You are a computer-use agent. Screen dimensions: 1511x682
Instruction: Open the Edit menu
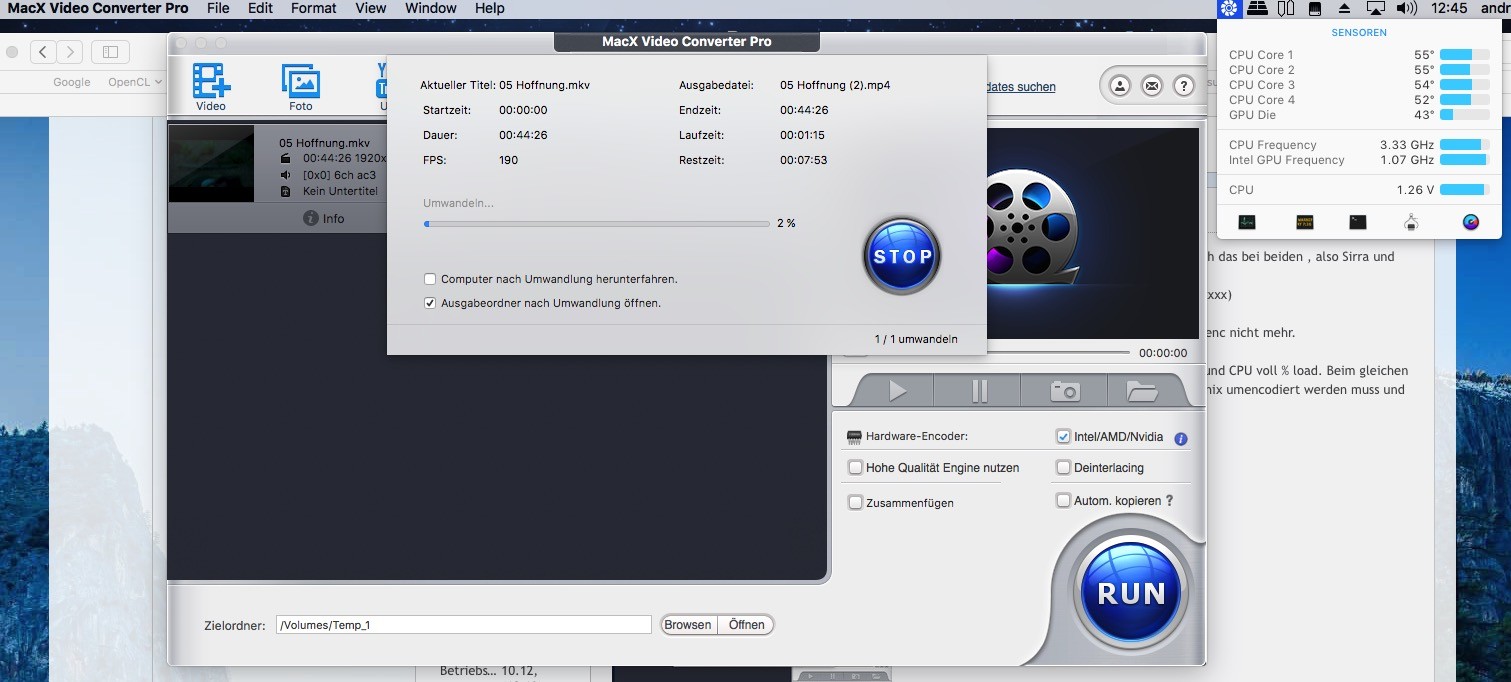click(260, 8)
